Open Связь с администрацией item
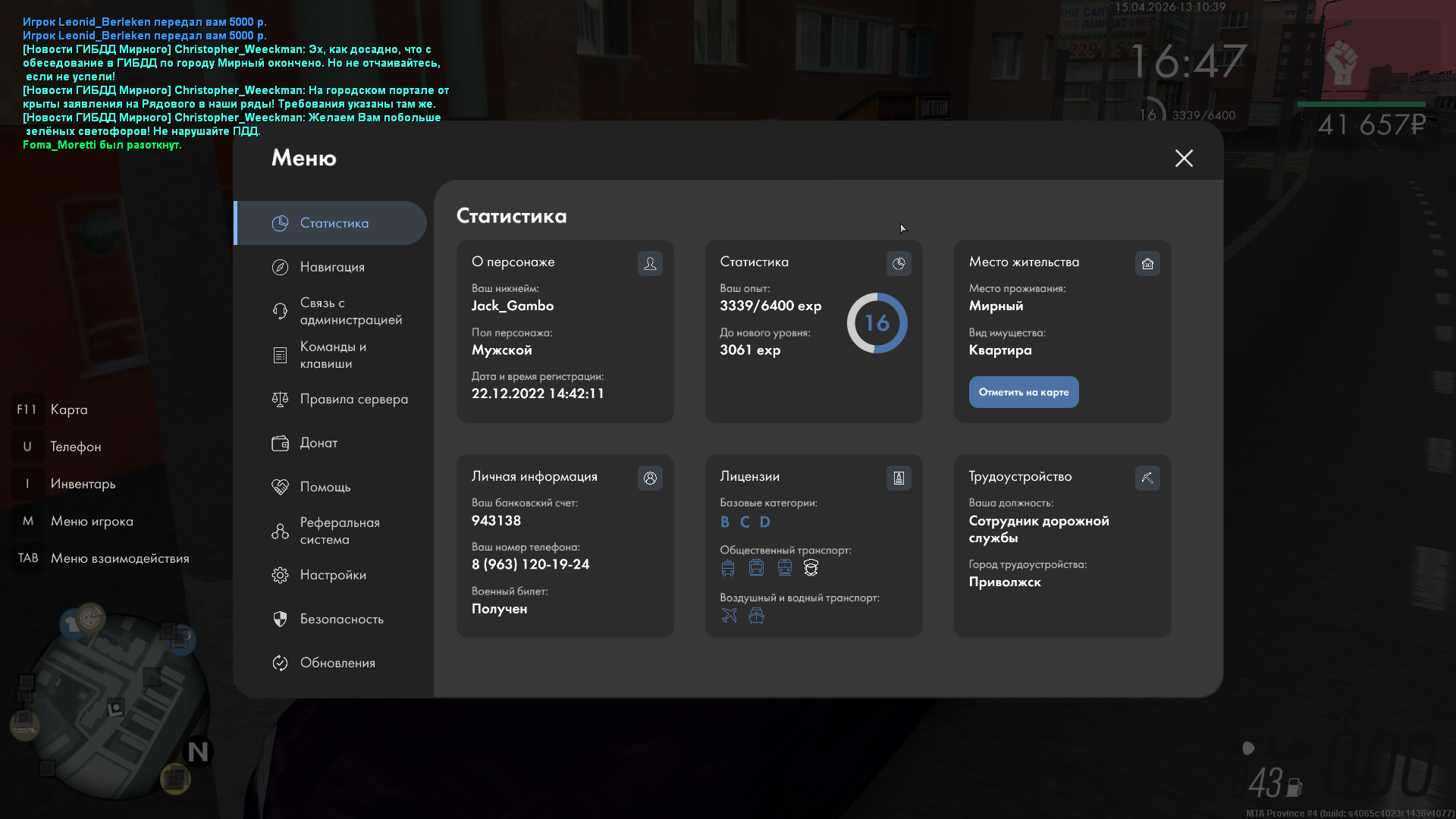Image resolution: width=1456 pixels, height=819 pixels. pos(350,311)
